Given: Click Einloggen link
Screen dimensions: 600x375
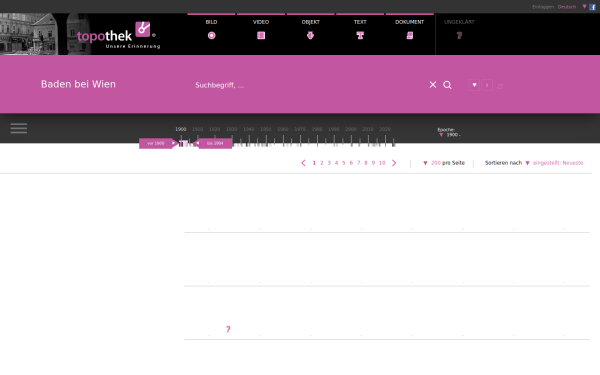Looking at the screenshot, I should 543,7.
